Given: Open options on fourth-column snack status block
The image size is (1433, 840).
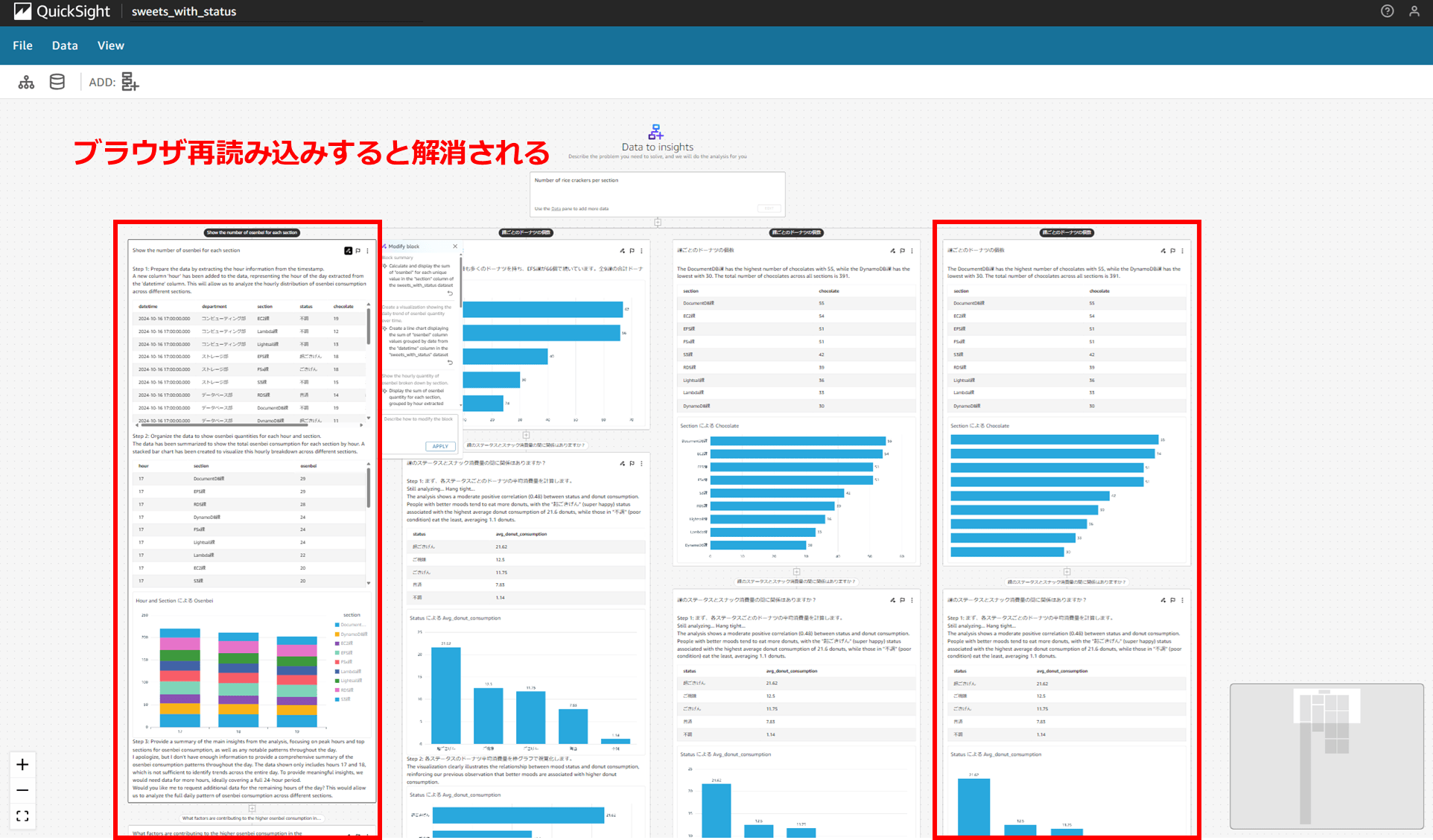Looking at the screenshot, I should (1183, 600).
